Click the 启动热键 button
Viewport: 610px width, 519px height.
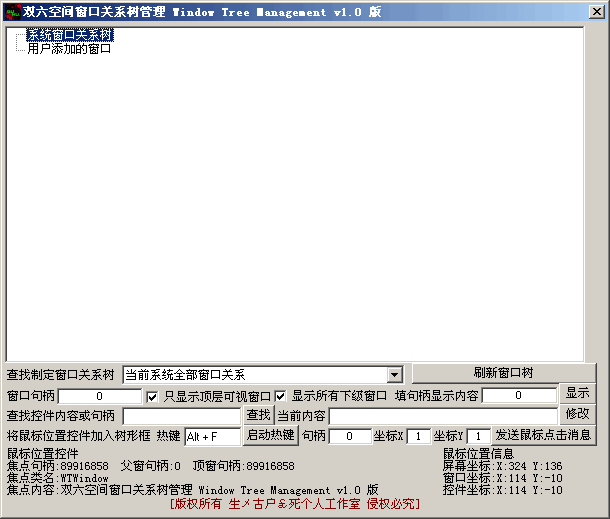point(271,435)
